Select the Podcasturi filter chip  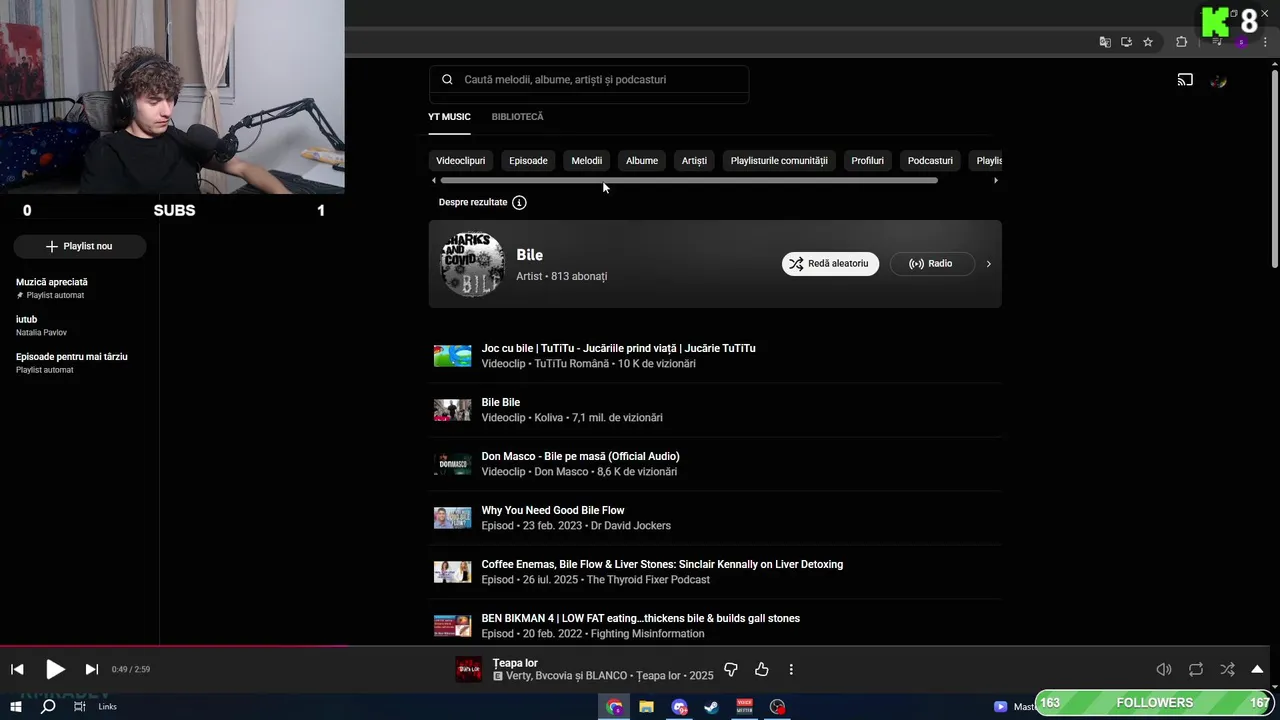pyautogui.click(x=930, y=161)
